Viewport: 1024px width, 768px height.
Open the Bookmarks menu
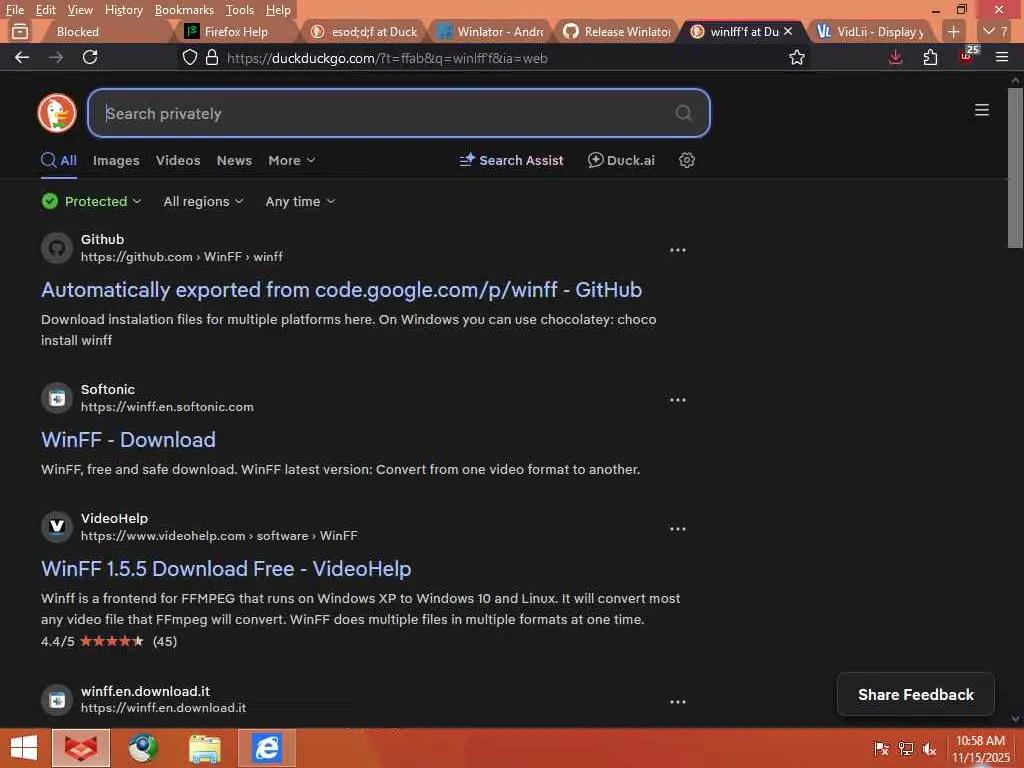pyautogui.click(x=184, y=10)
